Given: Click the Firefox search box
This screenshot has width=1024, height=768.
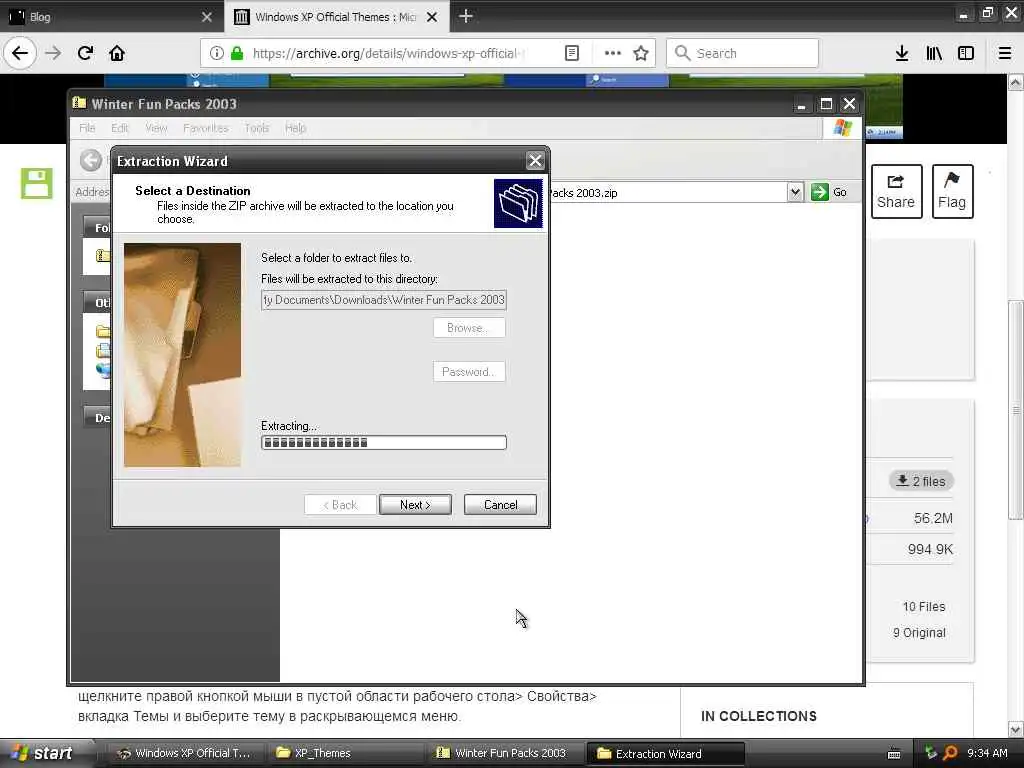Looking at the screenshot, I should click(742, 53).
